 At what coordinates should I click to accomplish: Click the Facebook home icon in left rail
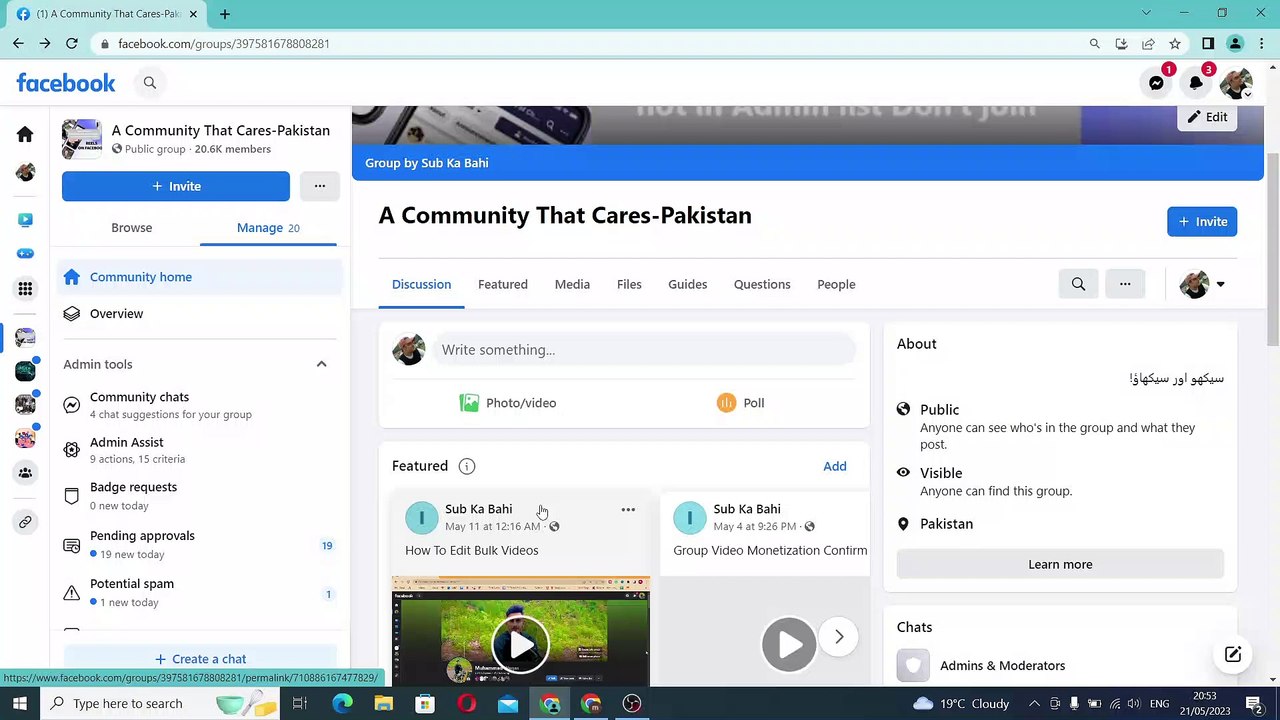tap(25, 135)
